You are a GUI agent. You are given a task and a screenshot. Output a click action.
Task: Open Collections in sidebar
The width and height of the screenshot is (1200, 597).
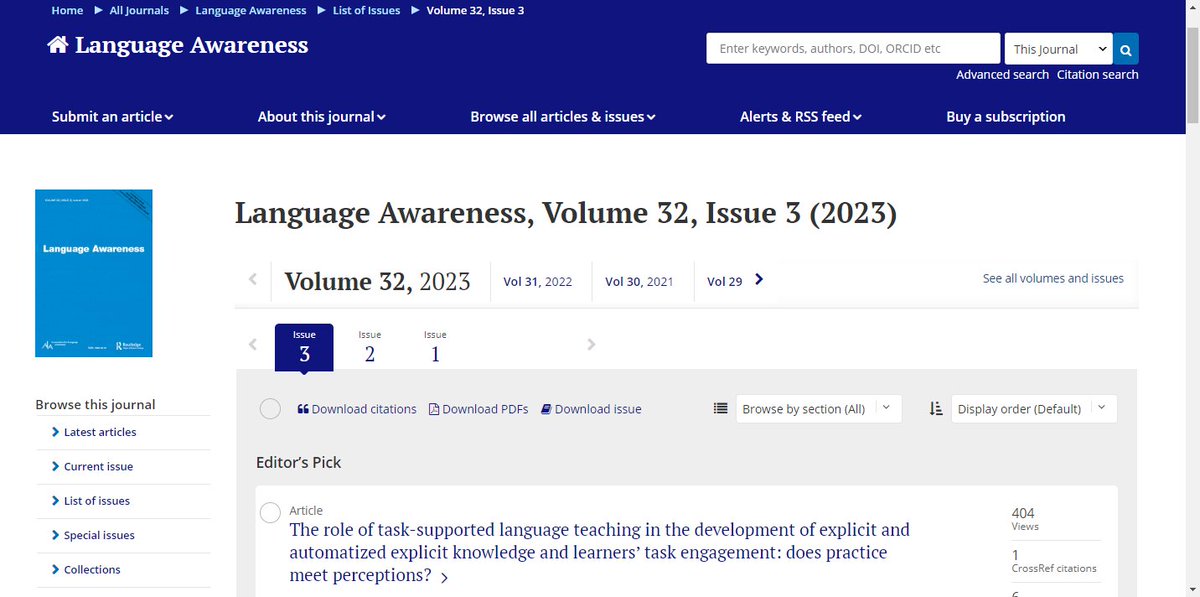click(92, 569)
